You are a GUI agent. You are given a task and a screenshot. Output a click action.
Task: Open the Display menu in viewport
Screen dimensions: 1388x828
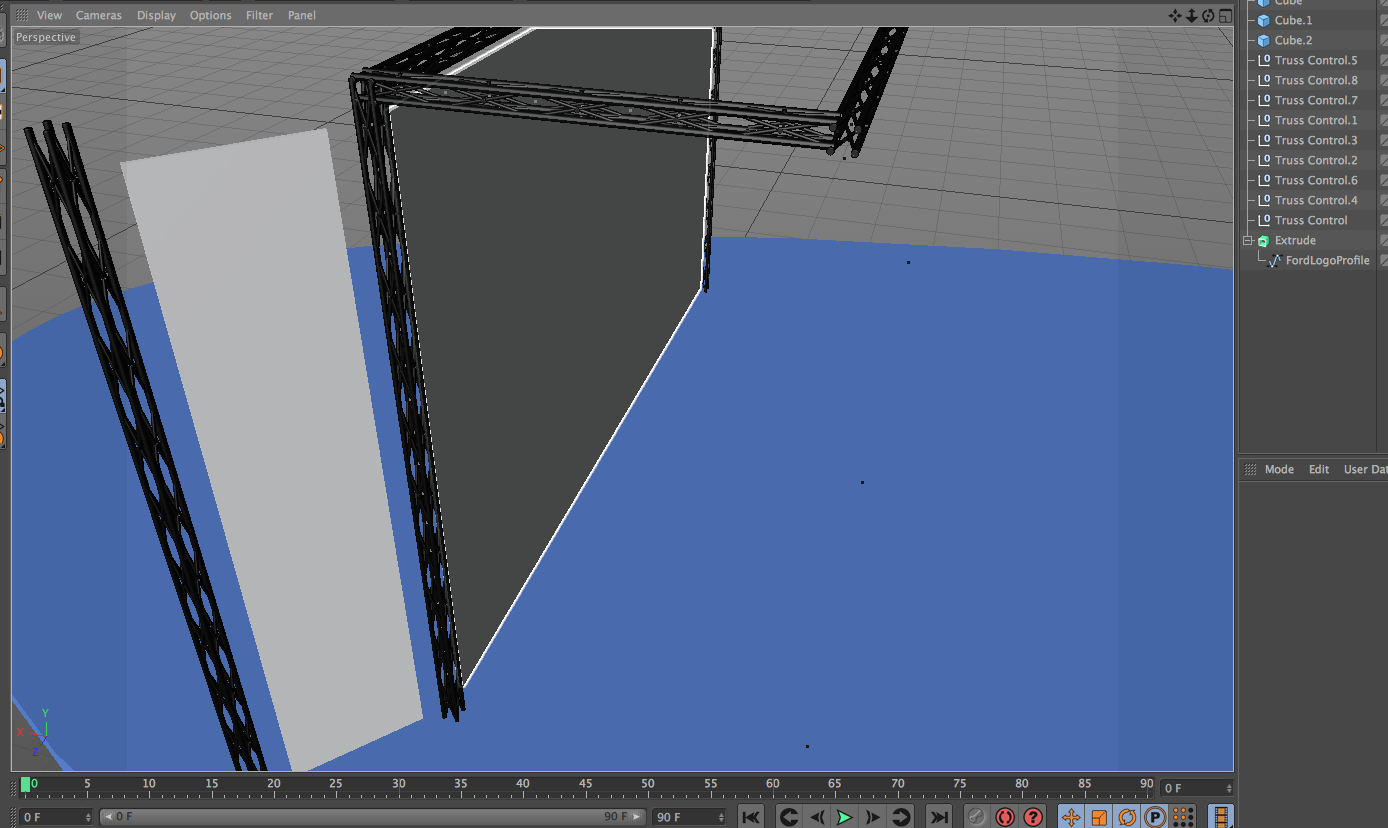pyautogui.click(x=156, y=15)
